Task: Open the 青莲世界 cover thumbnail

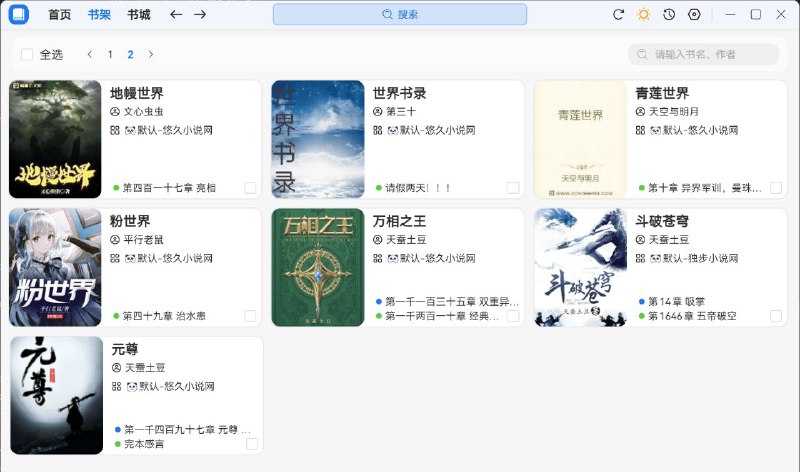Action: tap(581, 139)
